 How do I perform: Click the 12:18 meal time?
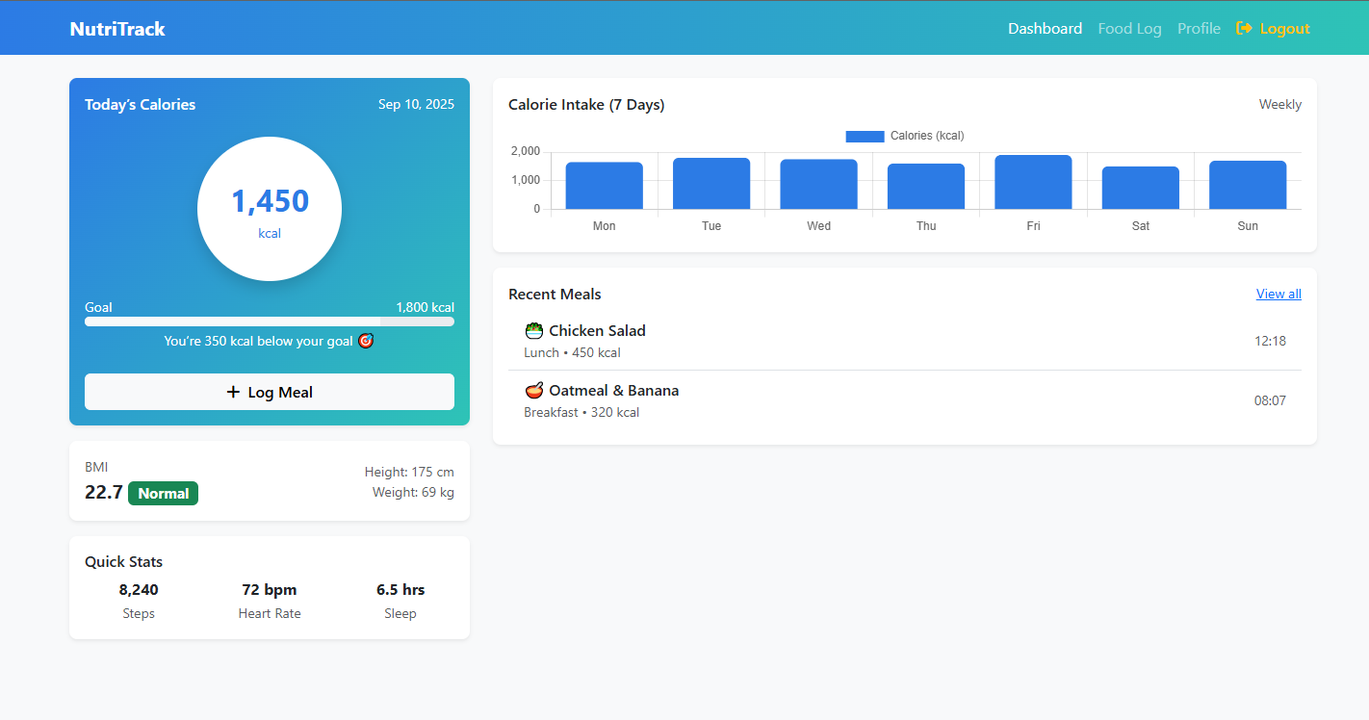click(1270, 341)
